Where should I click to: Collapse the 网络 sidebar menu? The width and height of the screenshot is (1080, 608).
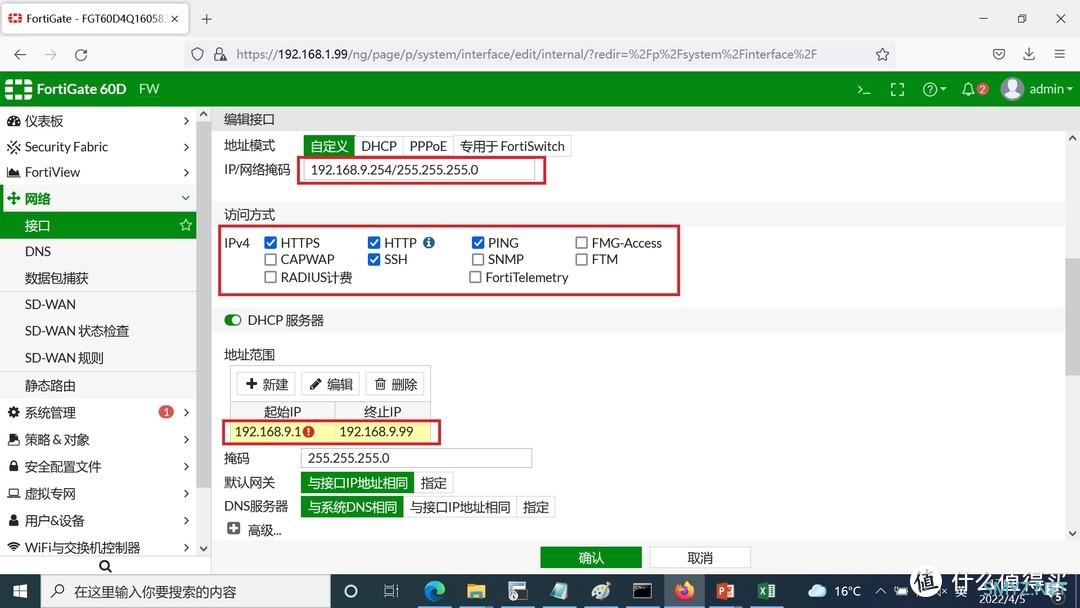(x=98, y=198)
